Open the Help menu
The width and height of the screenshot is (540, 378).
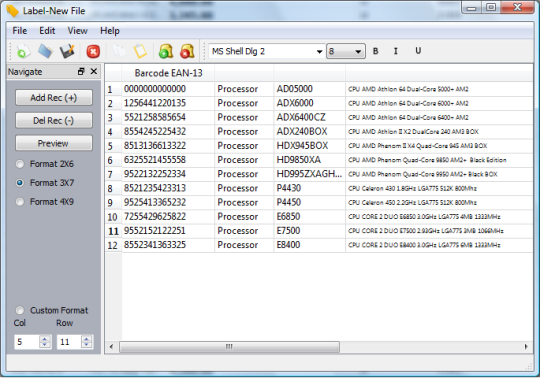pos(110,31)
